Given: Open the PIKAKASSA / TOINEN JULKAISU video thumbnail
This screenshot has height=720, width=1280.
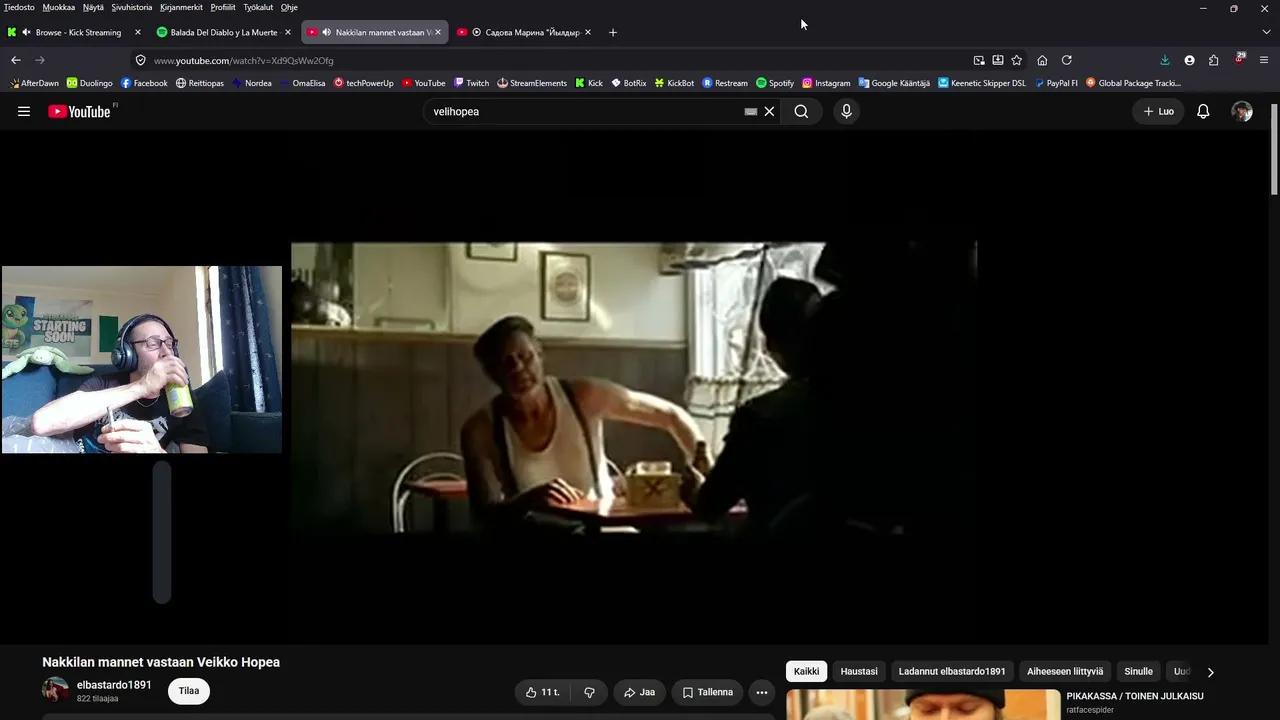Looking at the screenshot, I should [x=923, y=704].
